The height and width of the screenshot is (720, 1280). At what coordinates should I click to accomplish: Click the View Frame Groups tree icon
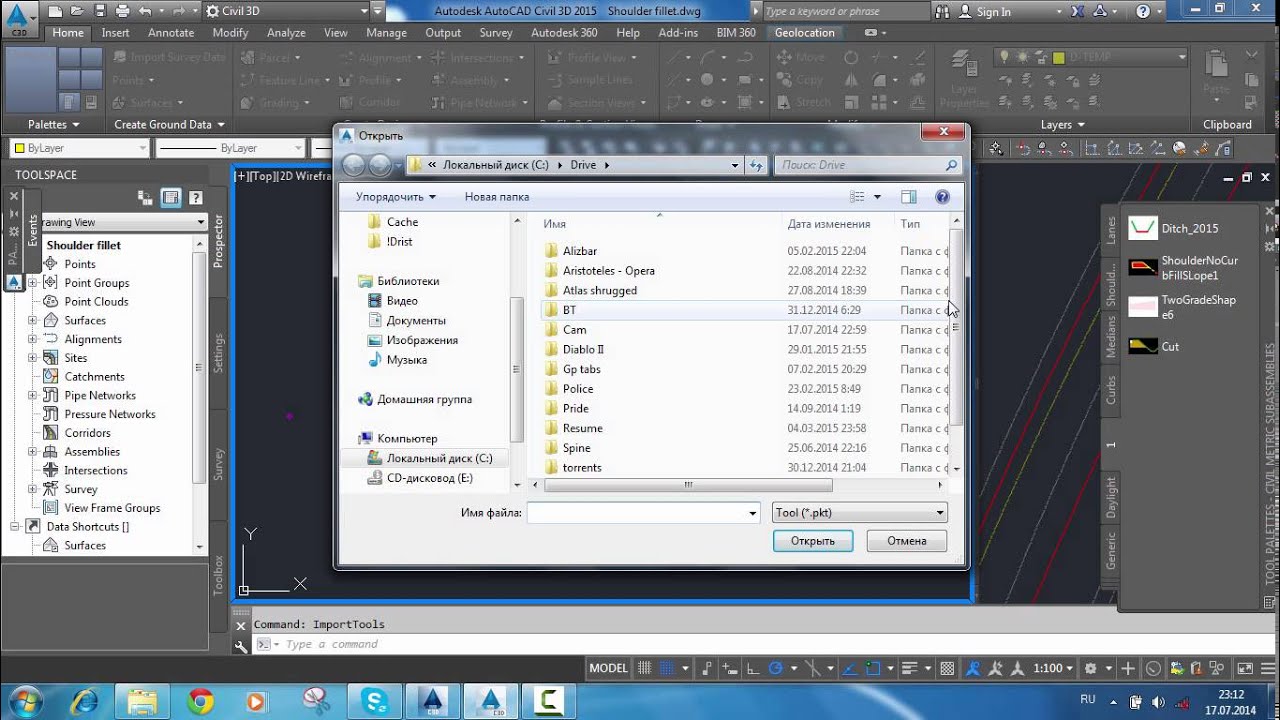[50, 508]
